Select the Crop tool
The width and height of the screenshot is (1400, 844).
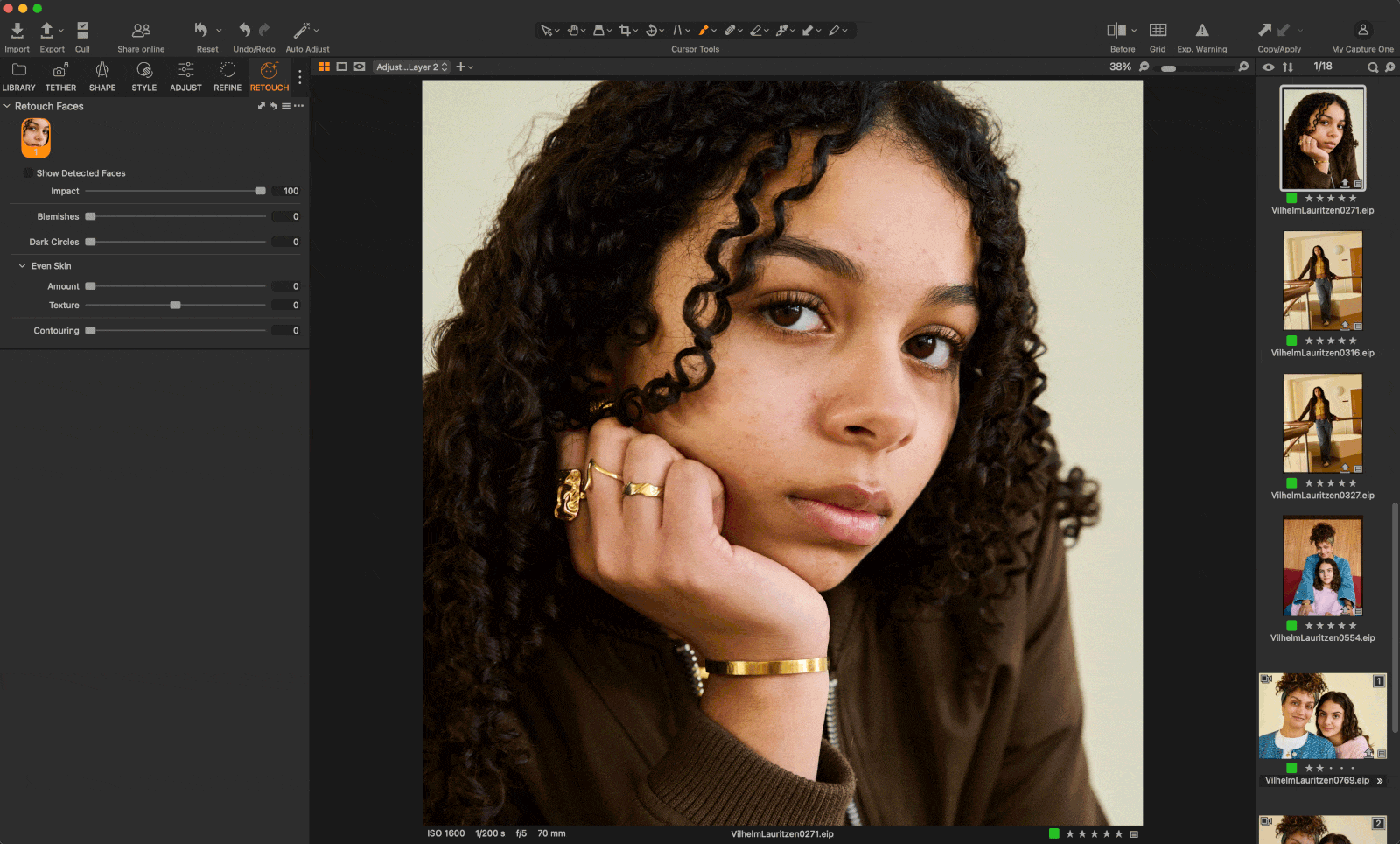click(626, 30)
